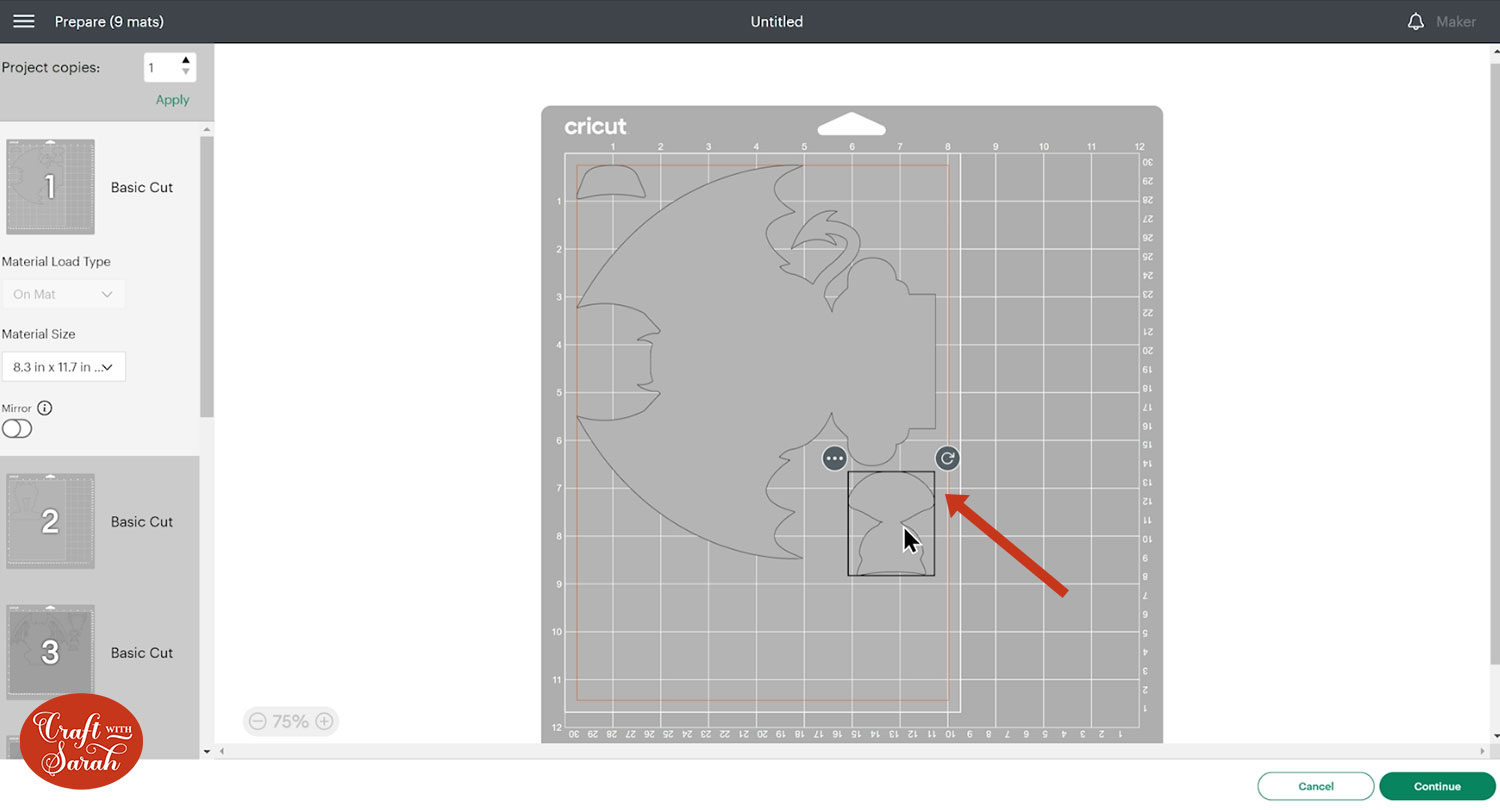
Task: Click the 'Prepare (9 mats)' heading
Action: click(x=109, y=21)
